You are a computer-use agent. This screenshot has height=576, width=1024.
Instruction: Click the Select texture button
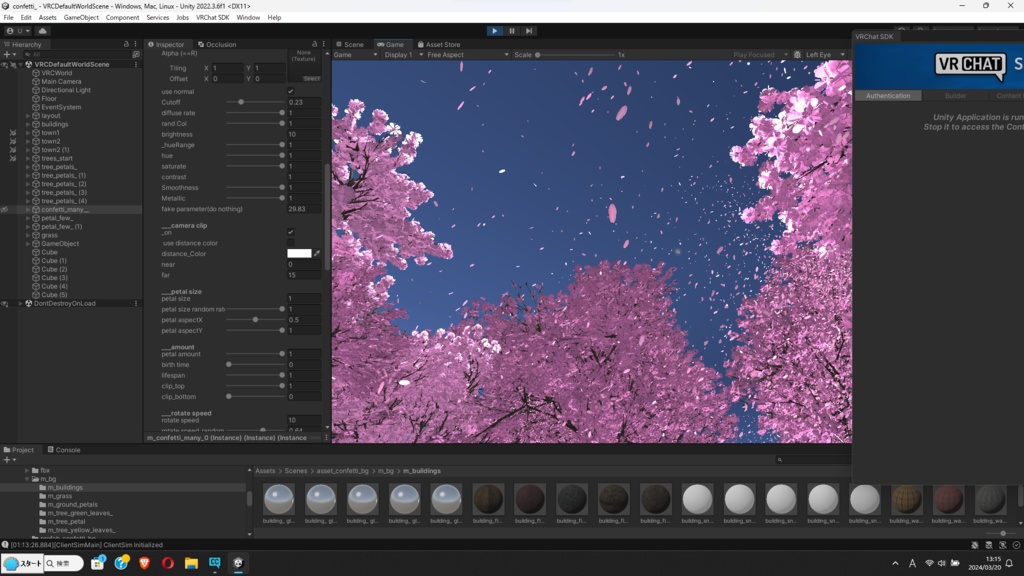pos(311,78)
